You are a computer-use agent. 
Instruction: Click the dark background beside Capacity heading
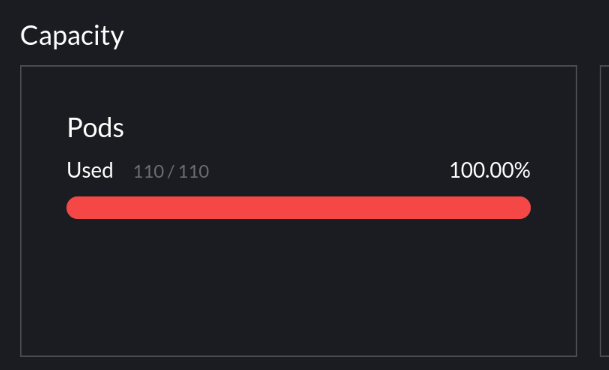[x=350, y=36]
